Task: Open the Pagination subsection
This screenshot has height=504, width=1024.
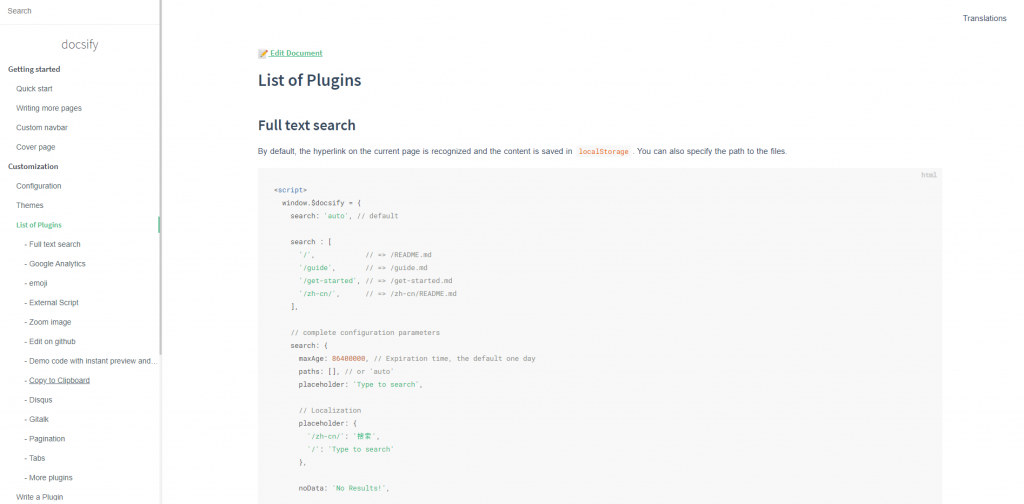Action: point(46,438)
